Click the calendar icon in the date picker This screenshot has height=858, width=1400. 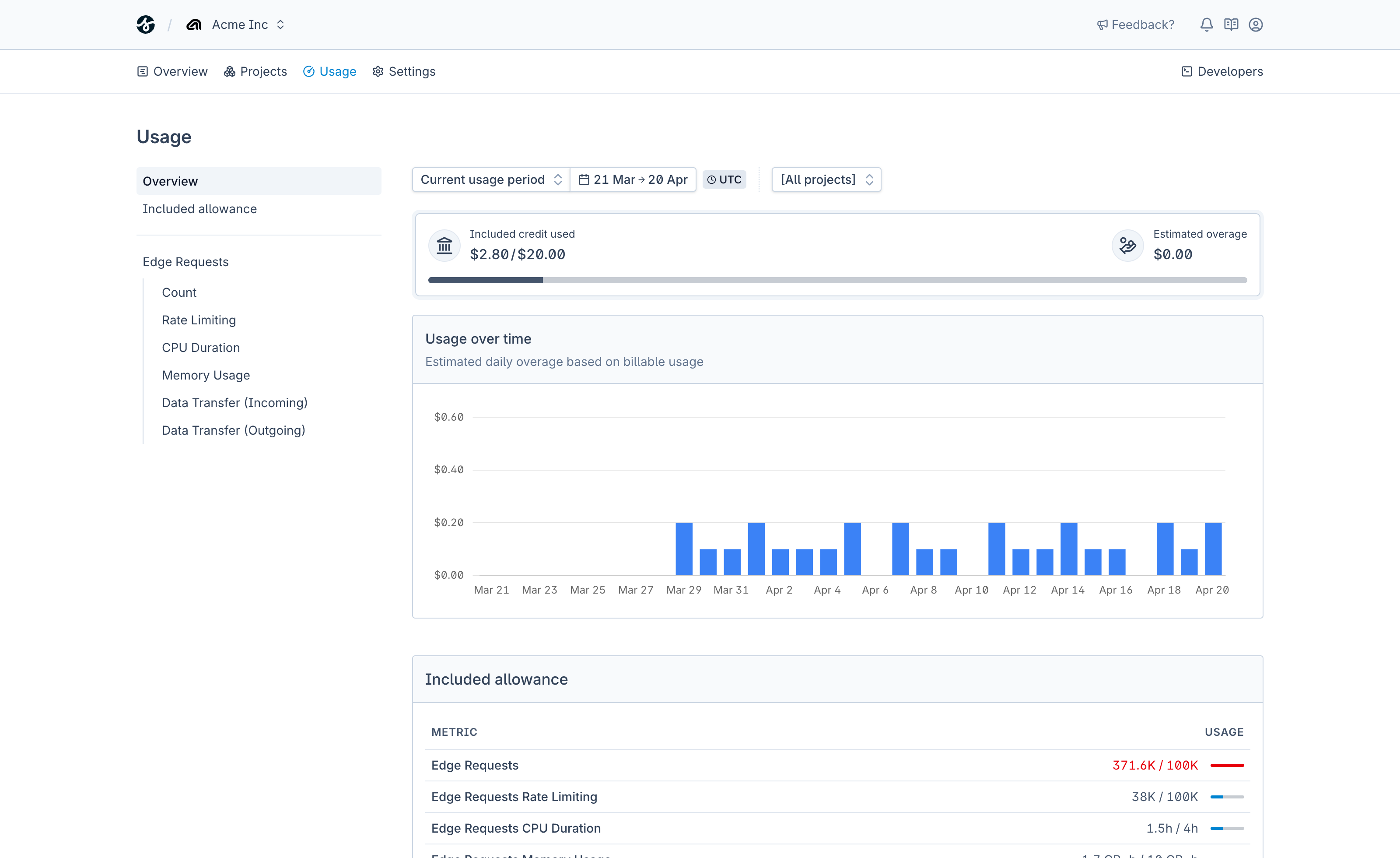coord(584,179)
